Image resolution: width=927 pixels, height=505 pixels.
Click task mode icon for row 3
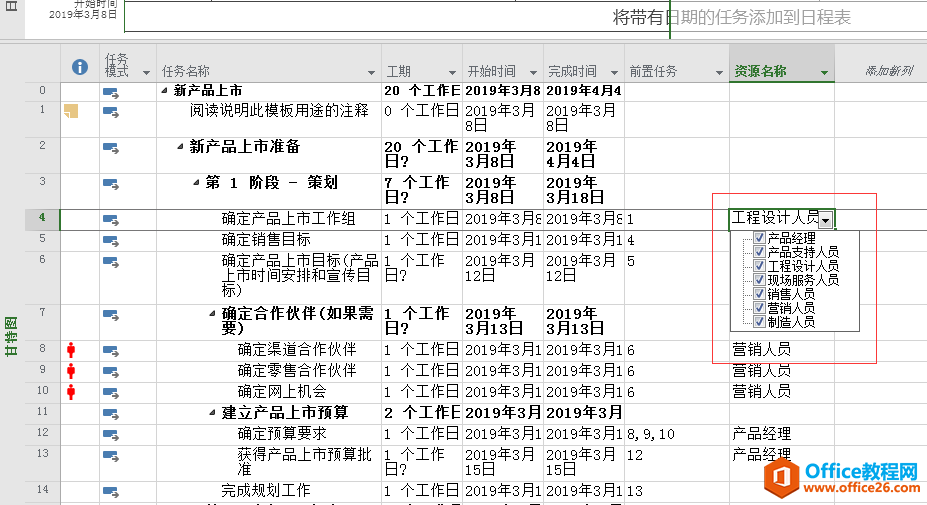click(111, 184)
